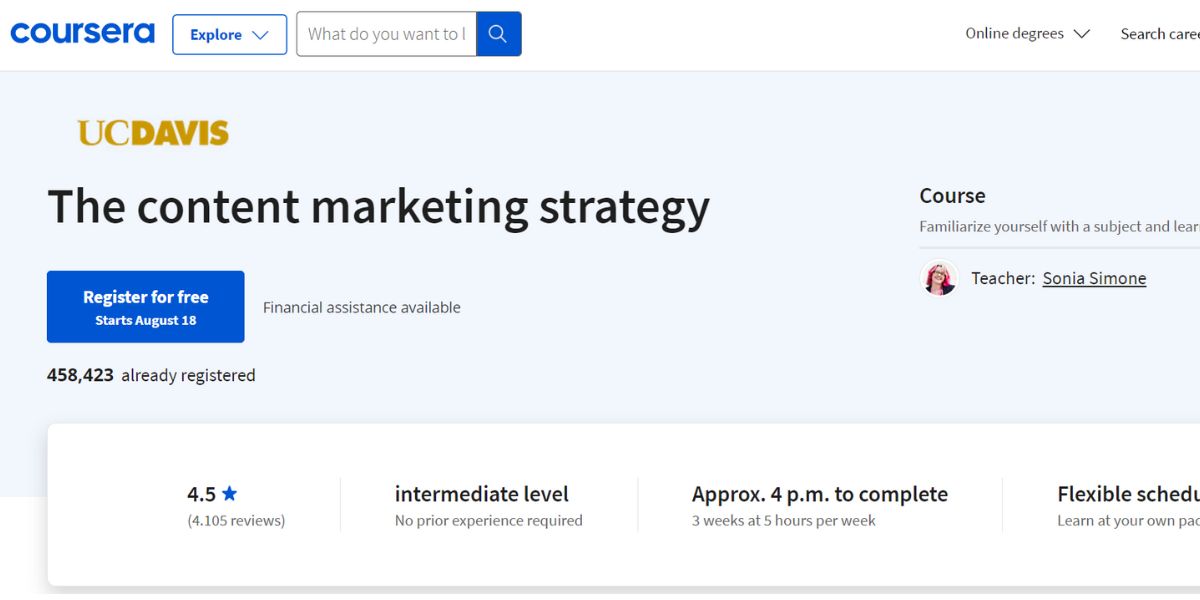Click the course title The content marketing strategy

coord(379,206)
